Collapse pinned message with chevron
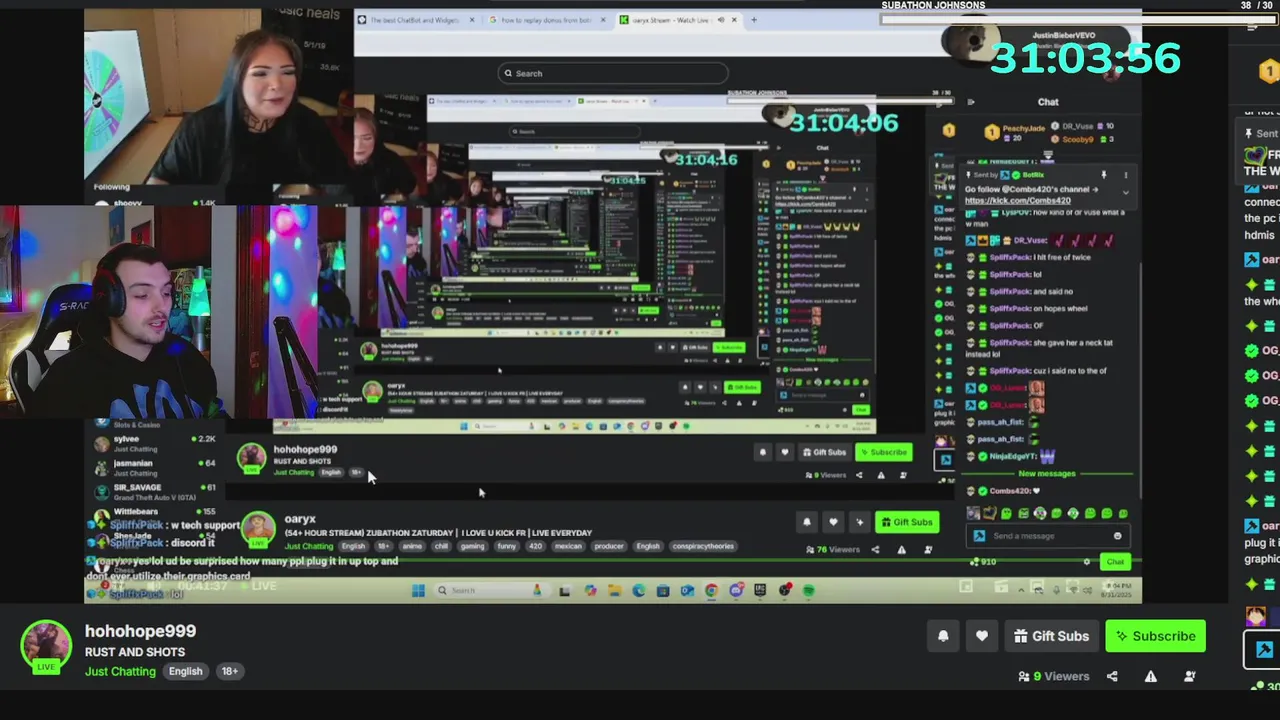 coord(1125,192)
